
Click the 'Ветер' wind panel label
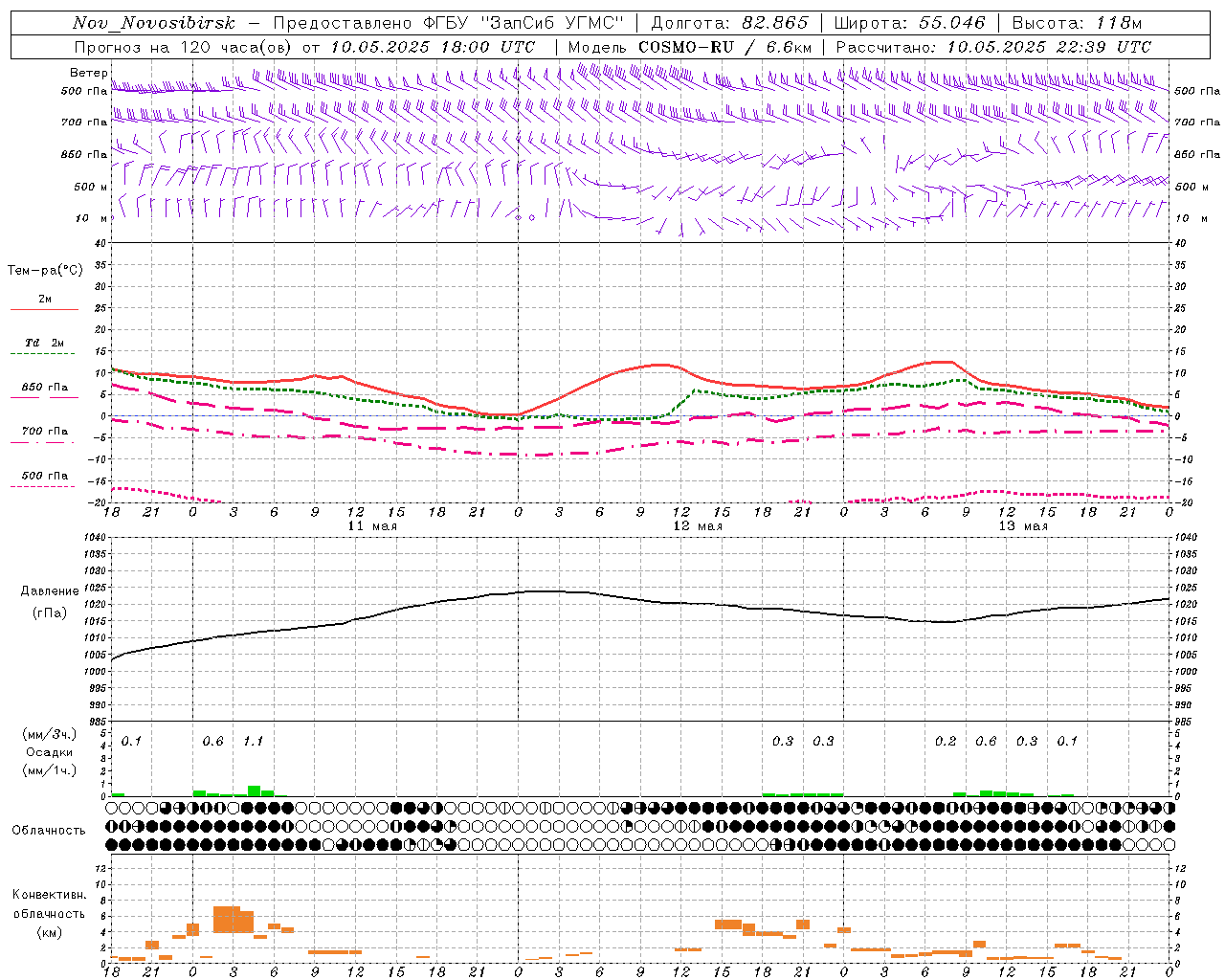tap(89, 73)
